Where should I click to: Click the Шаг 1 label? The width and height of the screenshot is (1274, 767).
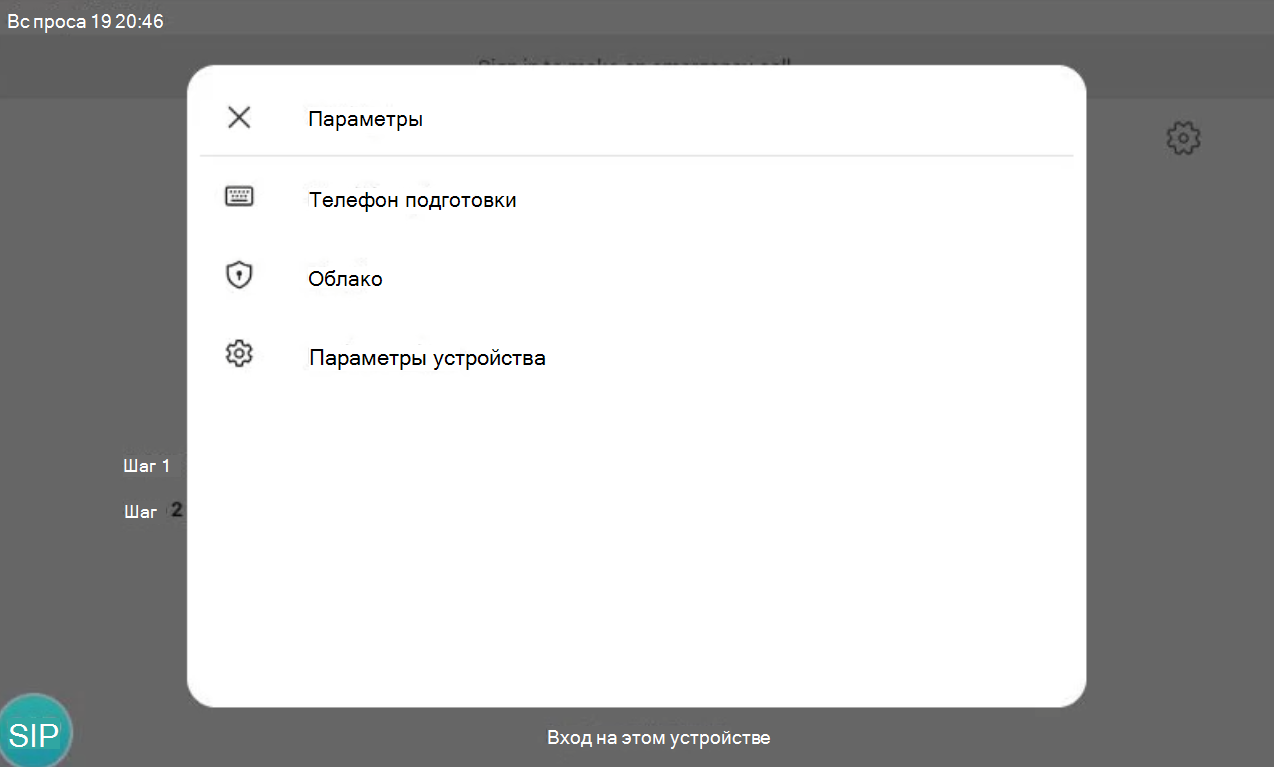coord(147,466)
